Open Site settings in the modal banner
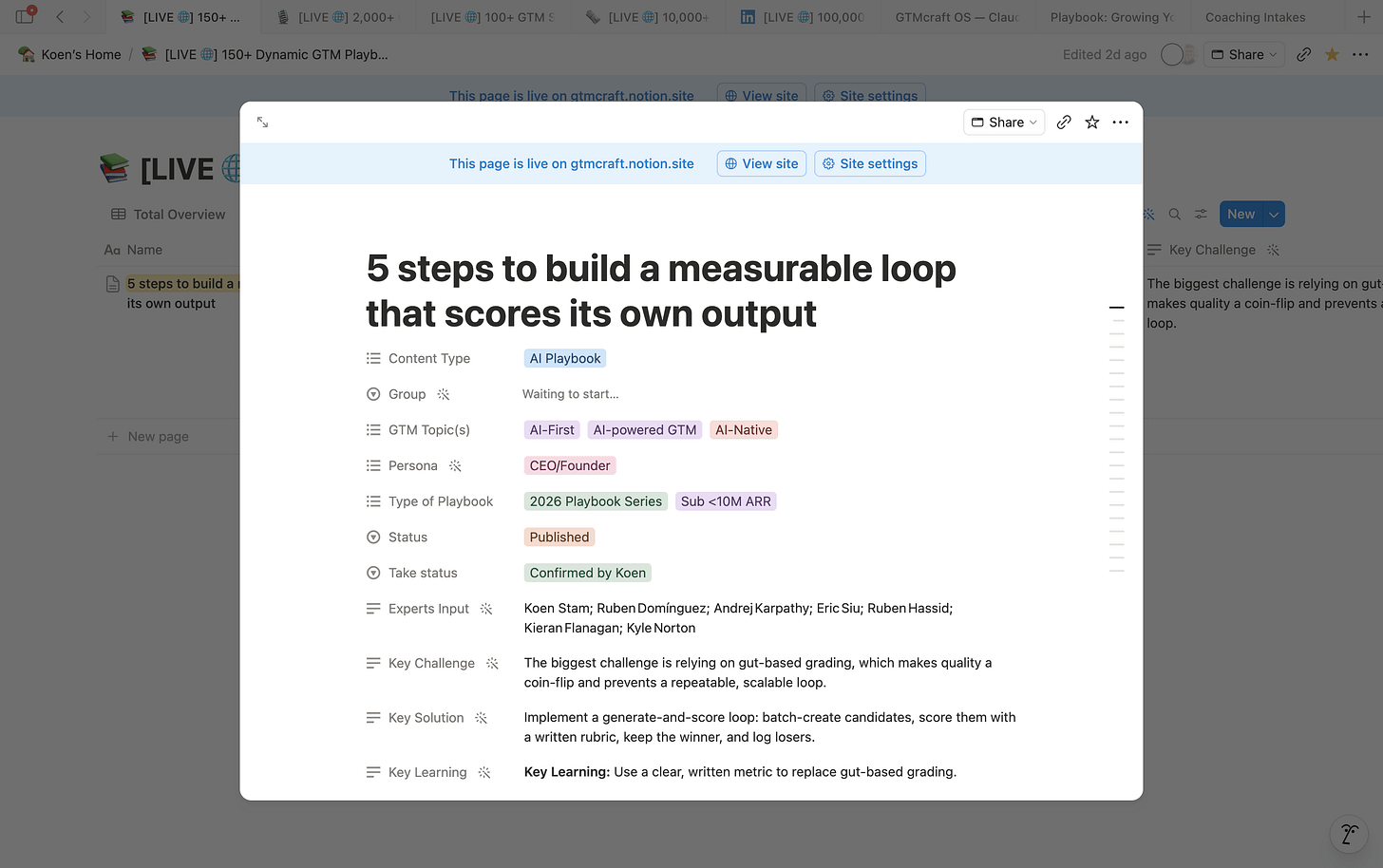Screen dimensions: 1383x868 (870, 163)
